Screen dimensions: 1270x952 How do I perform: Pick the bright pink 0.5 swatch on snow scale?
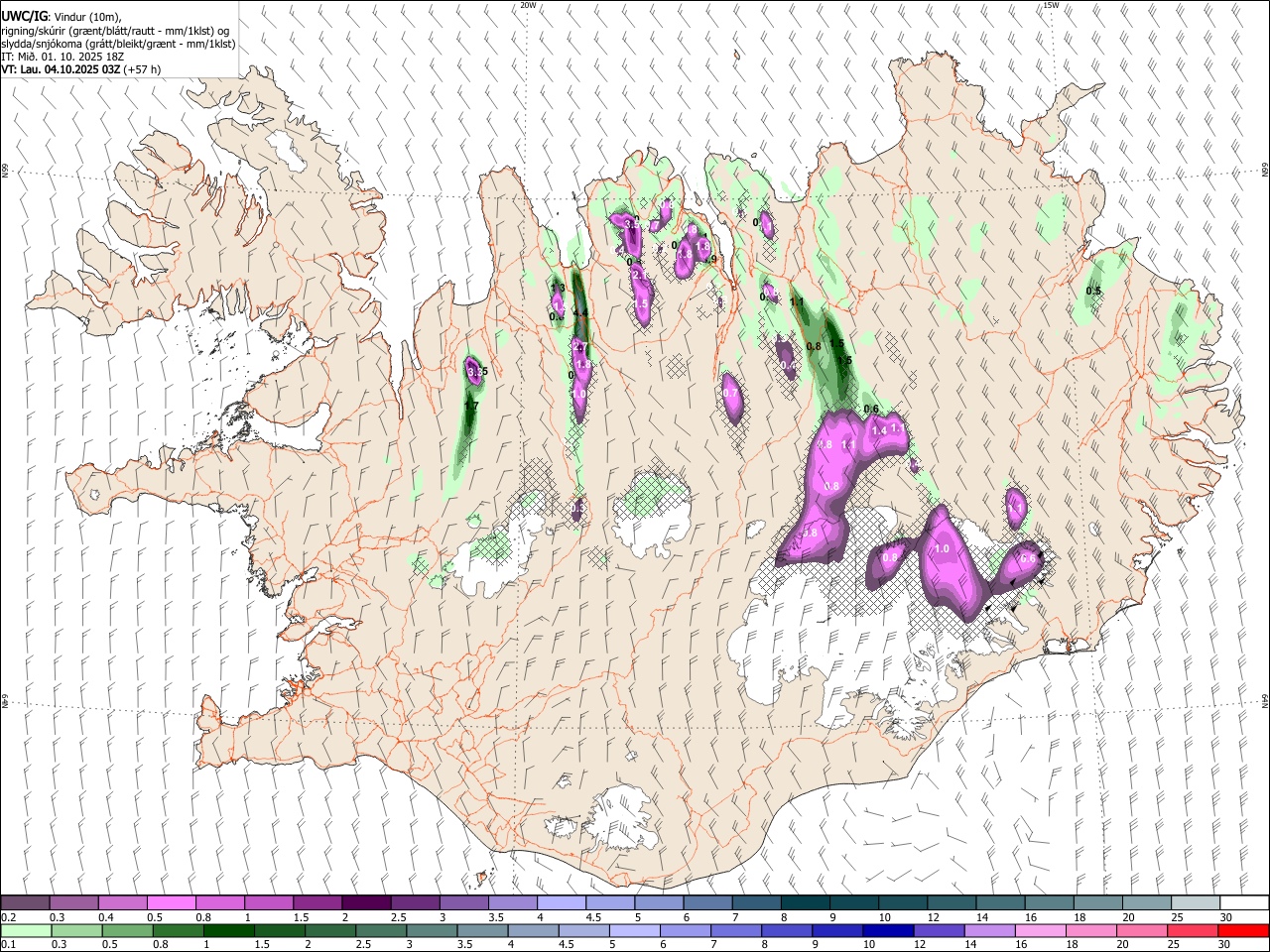[x=171, y=902]
